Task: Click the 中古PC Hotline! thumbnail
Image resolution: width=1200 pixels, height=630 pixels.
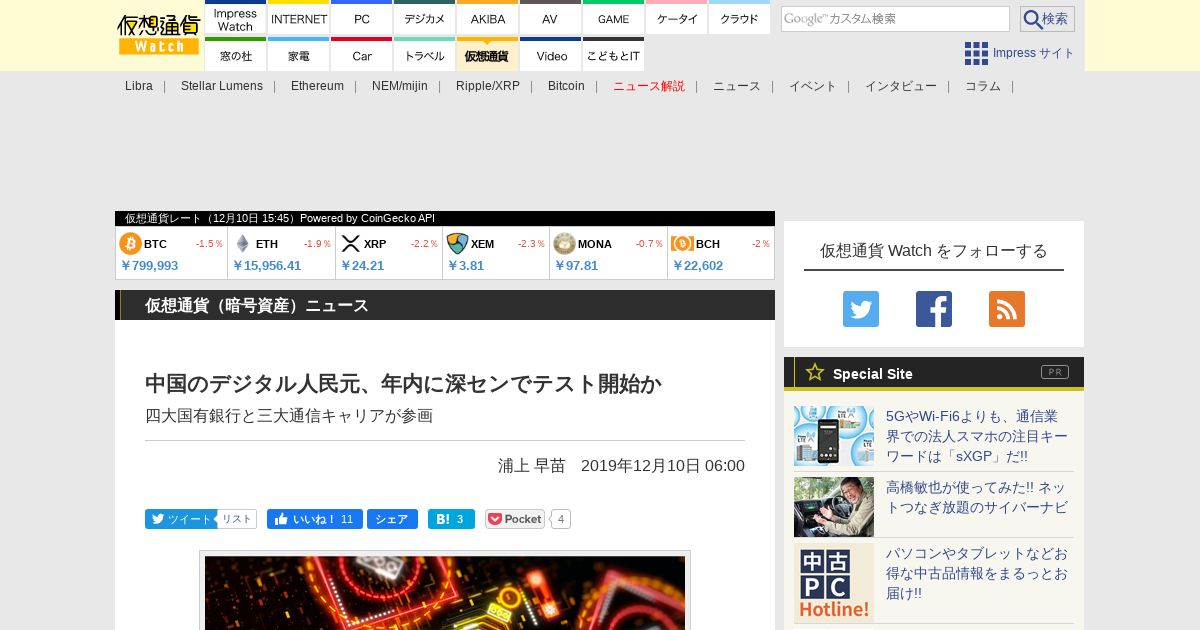Action: point(834,583)
